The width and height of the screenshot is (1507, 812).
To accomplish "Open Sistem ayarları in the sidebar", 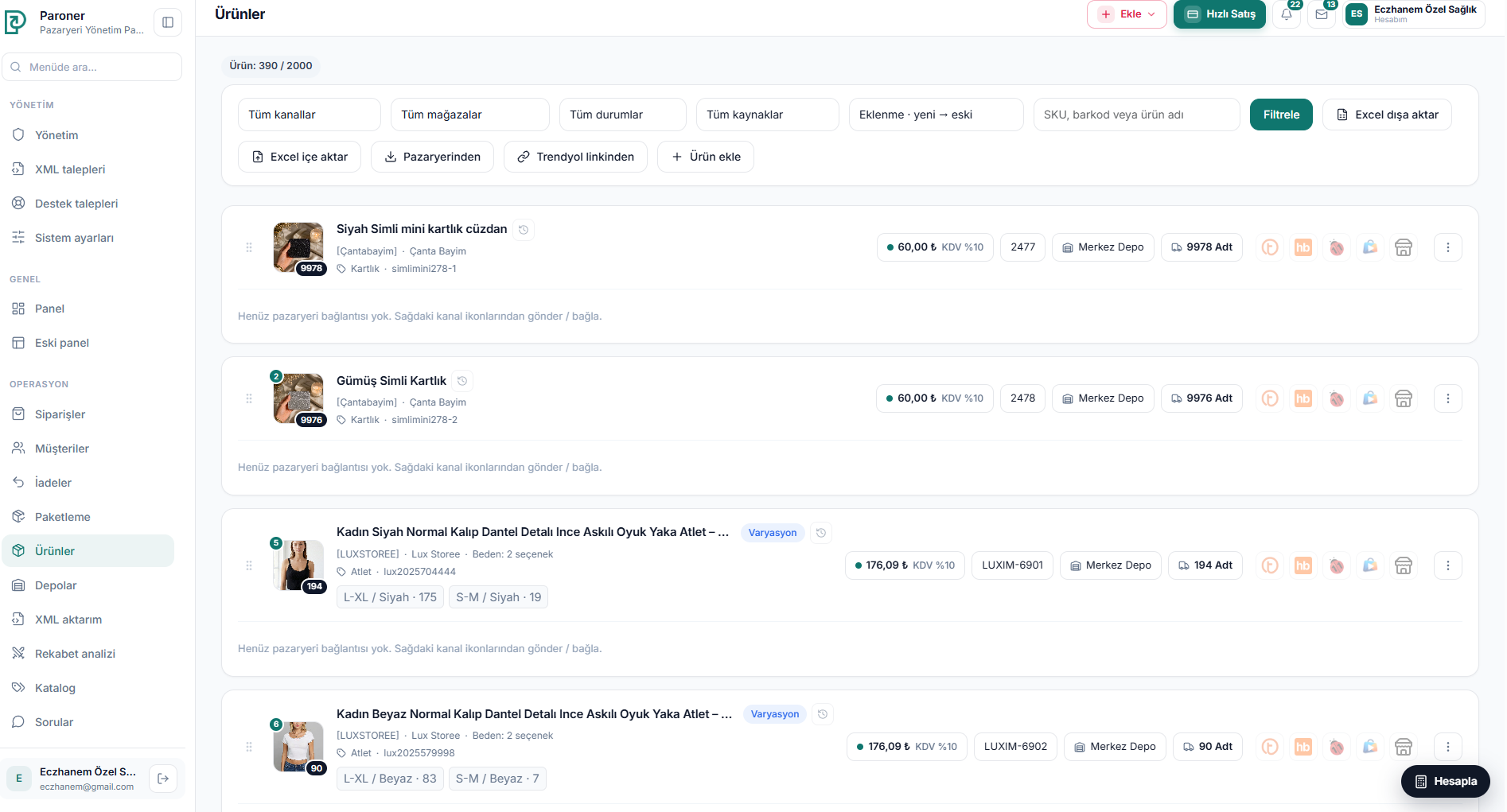I will [88, 238].
